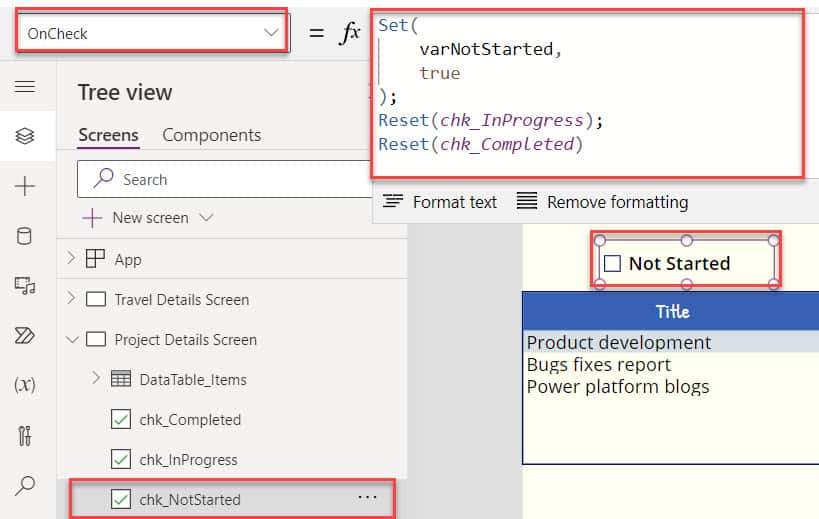819x519 pixels.
Task: Click the tree view Search field
Action: (x=225, y=179)
